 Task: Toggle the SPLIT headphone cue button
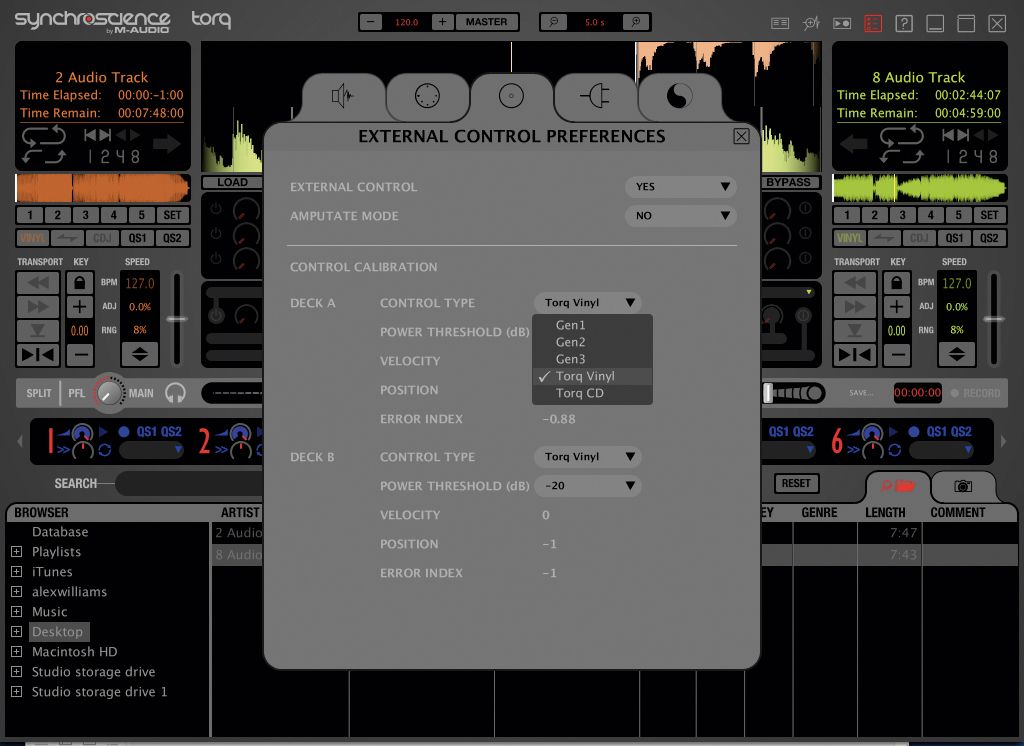(39, 393)
